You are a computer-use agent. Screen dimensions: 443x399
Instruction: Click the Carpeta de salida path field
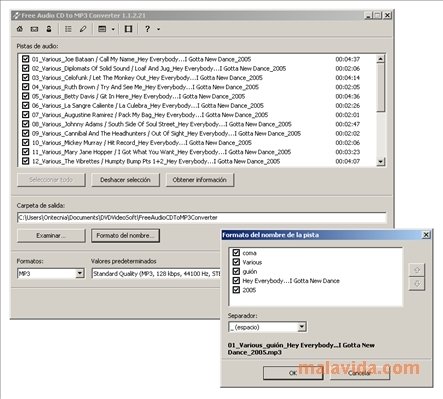click(x=202, y=218)
